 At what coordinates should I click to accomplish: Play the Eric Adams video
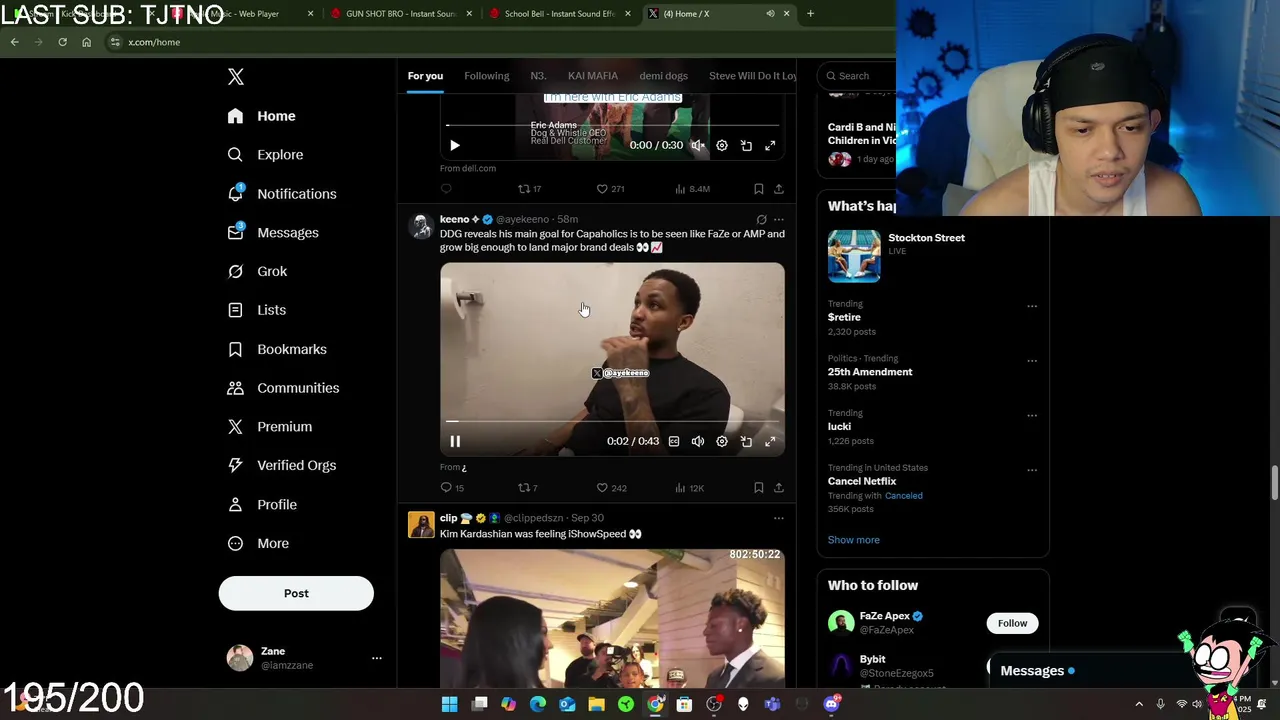(455, 146)
